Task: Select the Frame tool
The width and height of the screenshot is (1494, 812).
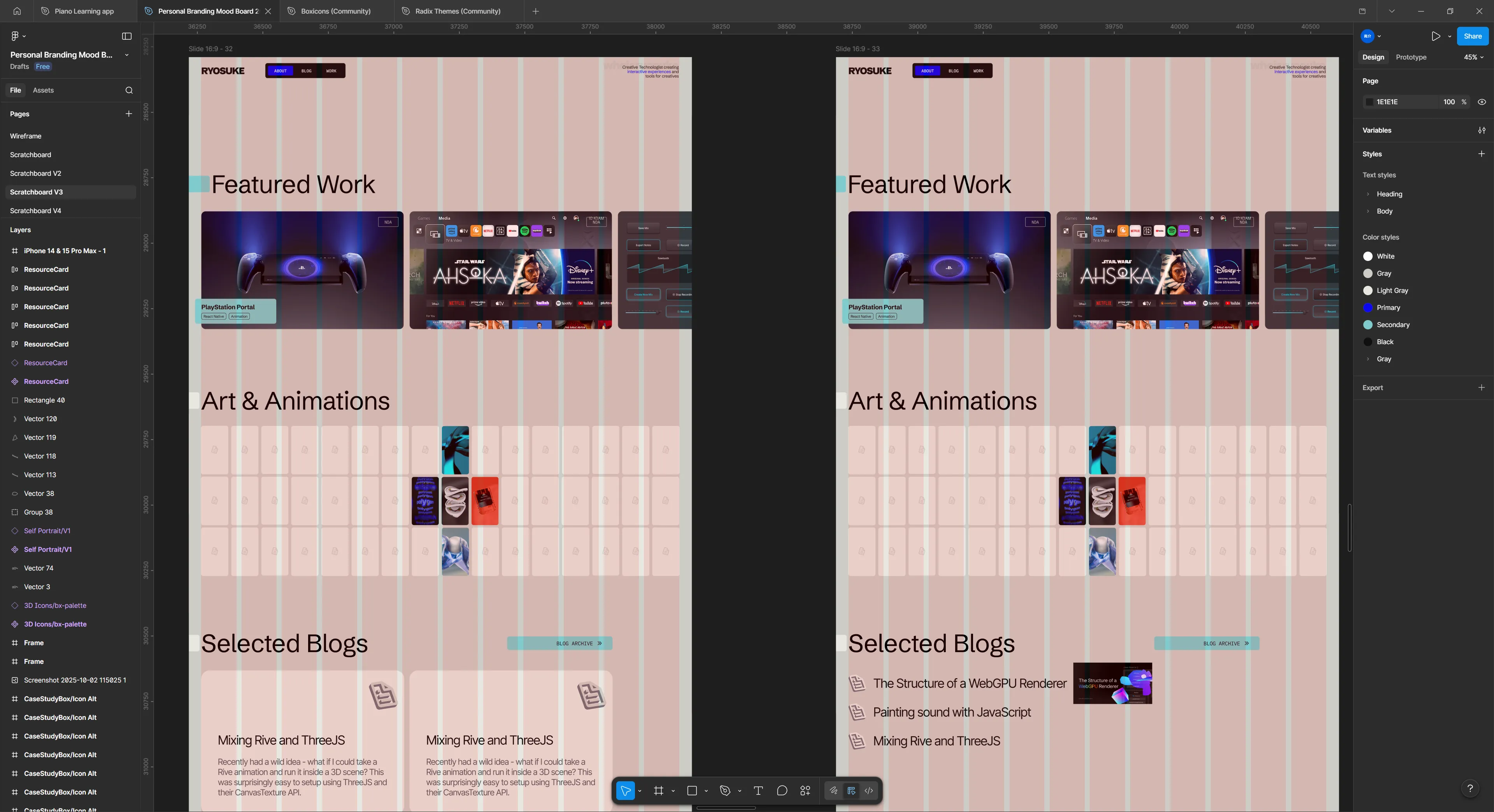Action: pos(658,790)
